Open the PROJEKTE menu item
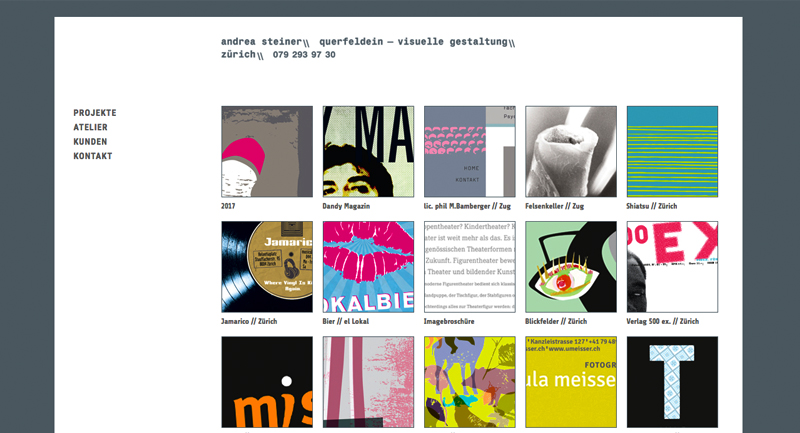 [x=95, y=113]
